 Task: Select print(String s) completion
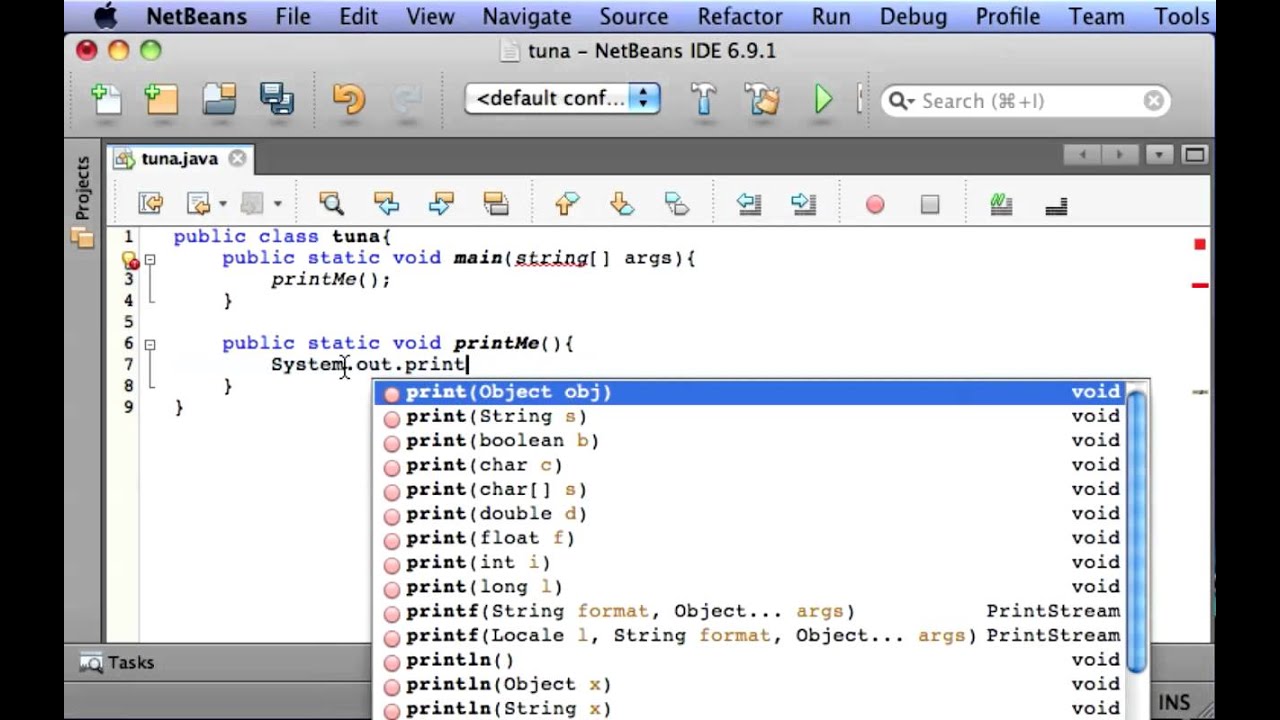click(x=751, y=416)
